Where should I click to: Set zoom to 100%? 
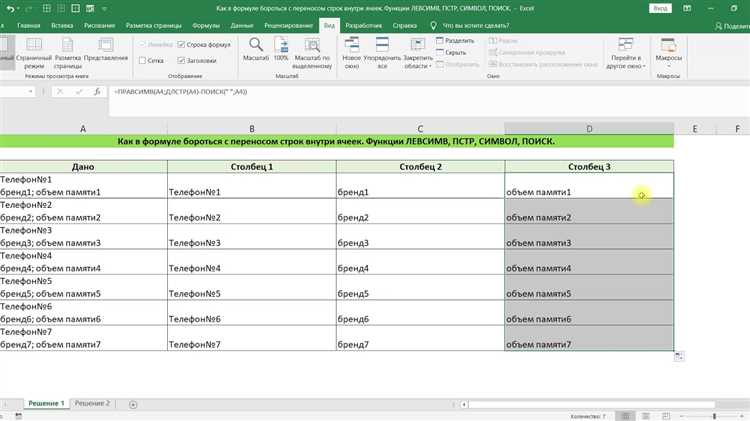281,50
